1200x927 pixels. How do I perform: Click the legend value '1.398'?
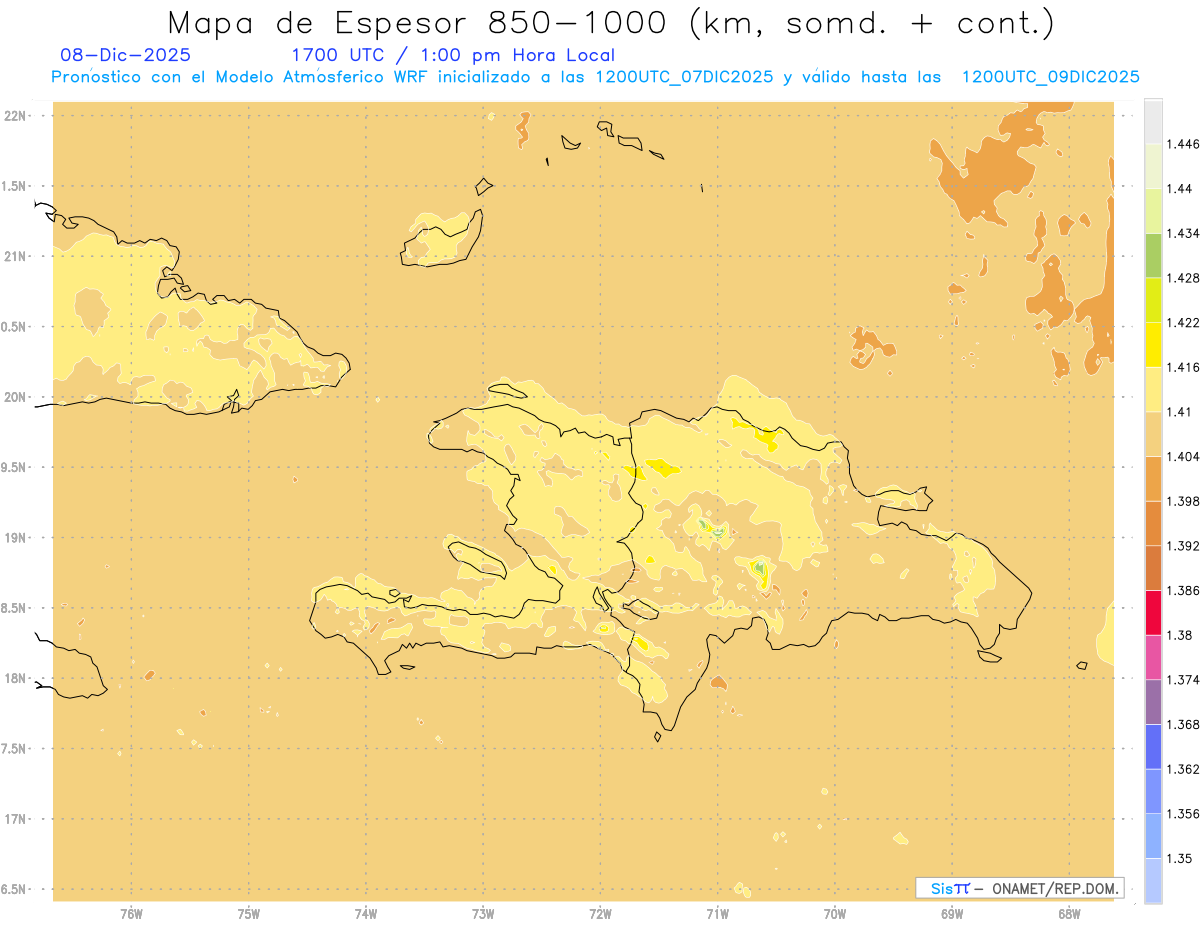1183,501
